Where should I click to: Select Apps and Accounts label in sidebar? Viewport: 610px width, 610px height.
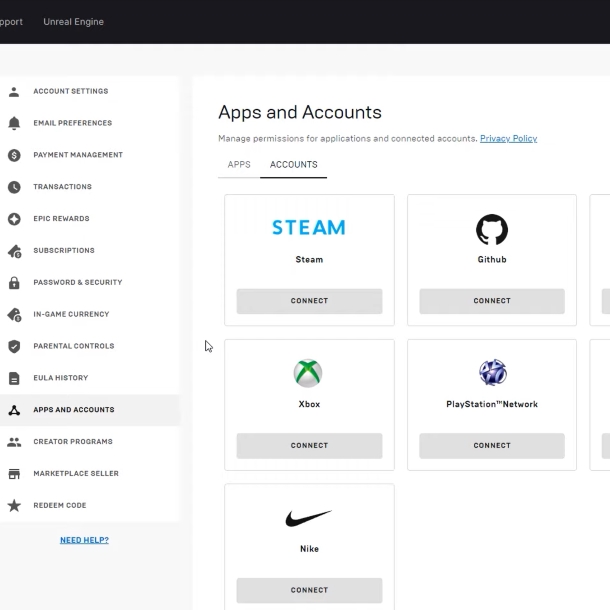pos(74,410)
